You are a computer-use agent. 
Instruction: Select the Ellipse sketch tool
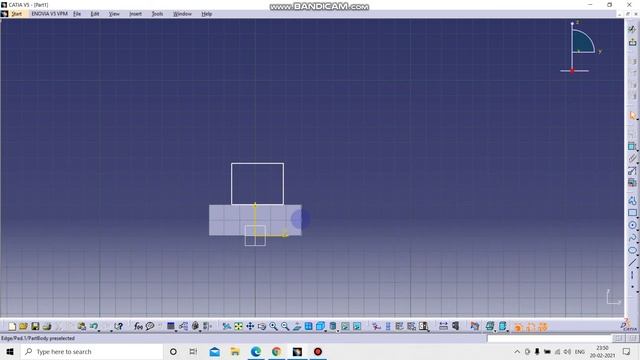(x=632, y=250)
